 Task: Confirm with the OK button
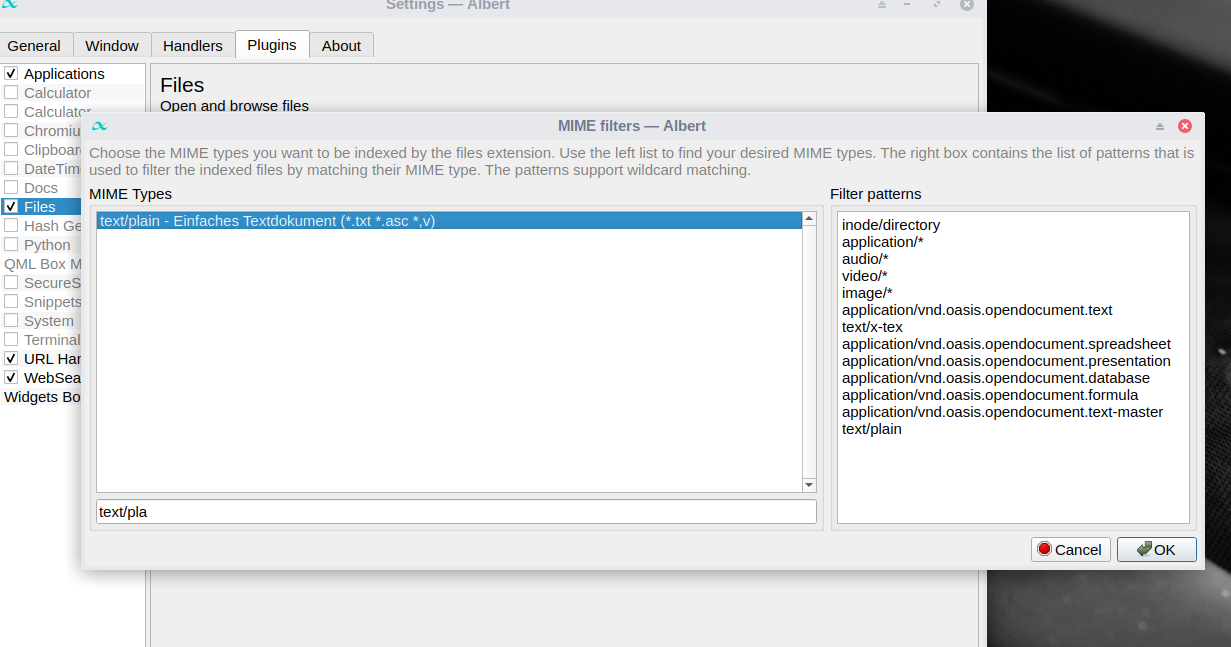(x=1157, y=549)
